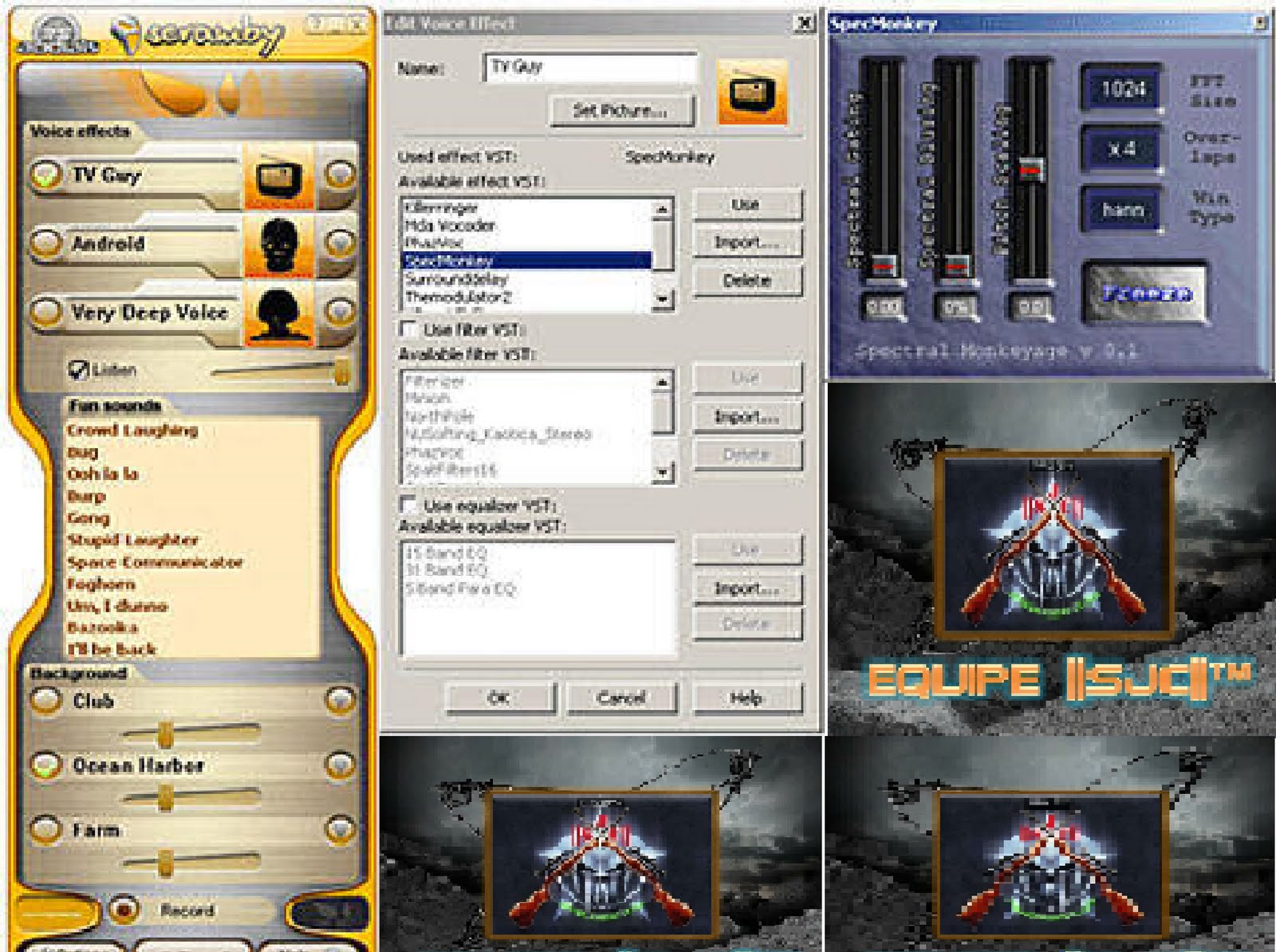Open the FFT Size 1024 selector

(1121, 88)
